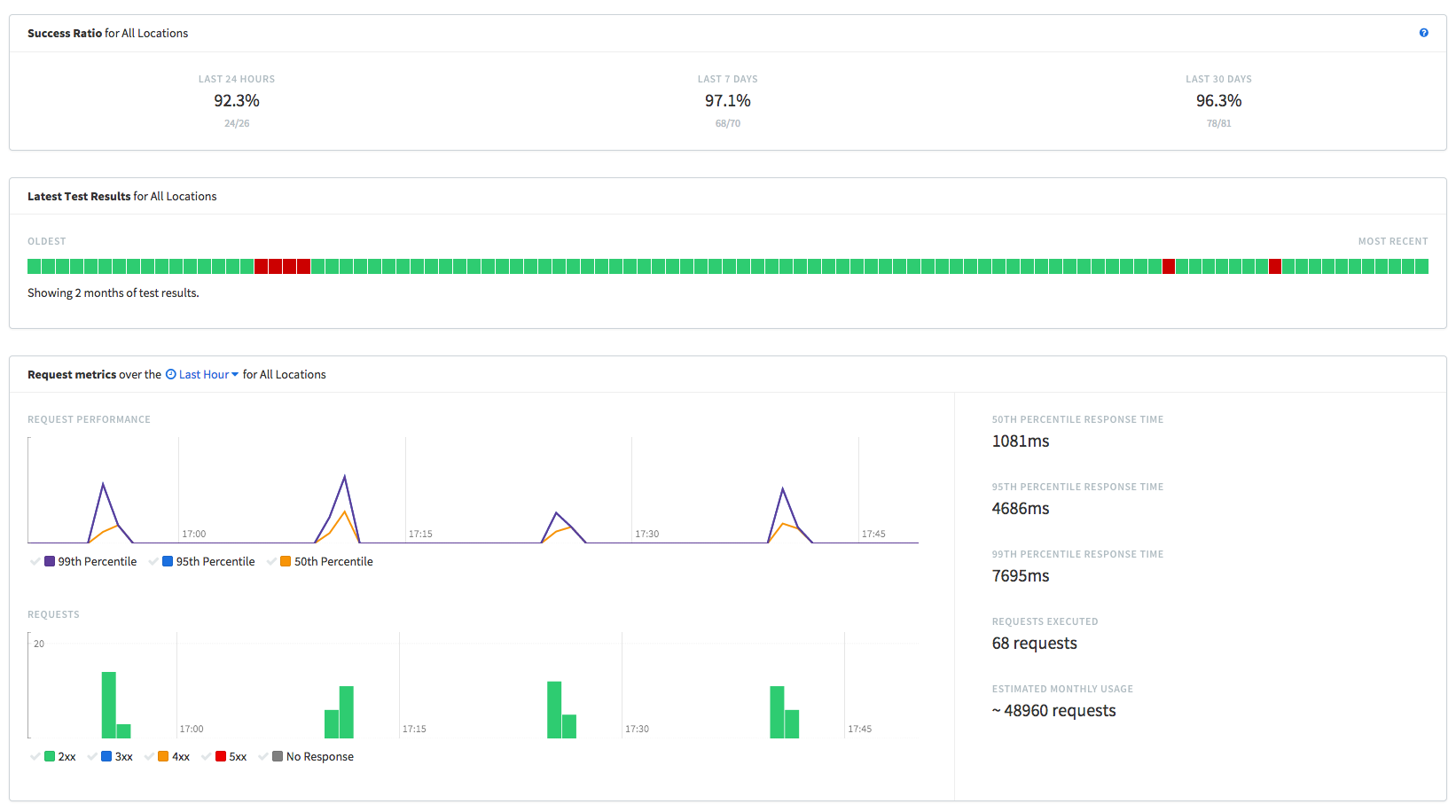Screen dimensions: 1456x812
Task: Click the REQUESTS EXECUTED label
Action: click(x=1045, y=621)
